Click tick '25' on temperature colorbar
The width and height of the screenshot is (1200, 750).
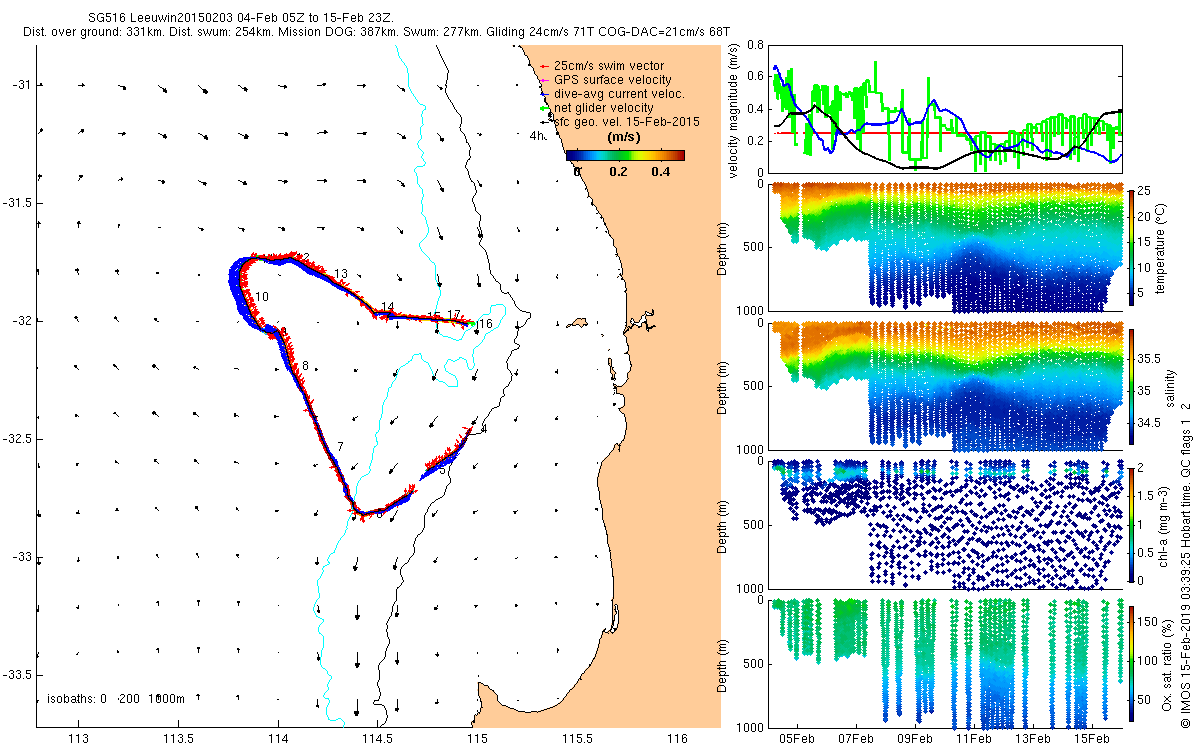pyautogui.click(x=1146, y=191)
